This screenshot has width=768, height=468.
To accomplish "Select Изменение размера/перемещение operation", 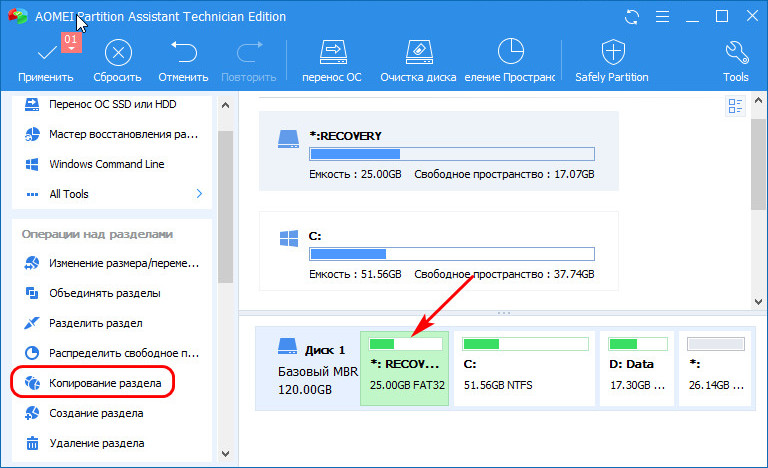I will coord(112,263).
